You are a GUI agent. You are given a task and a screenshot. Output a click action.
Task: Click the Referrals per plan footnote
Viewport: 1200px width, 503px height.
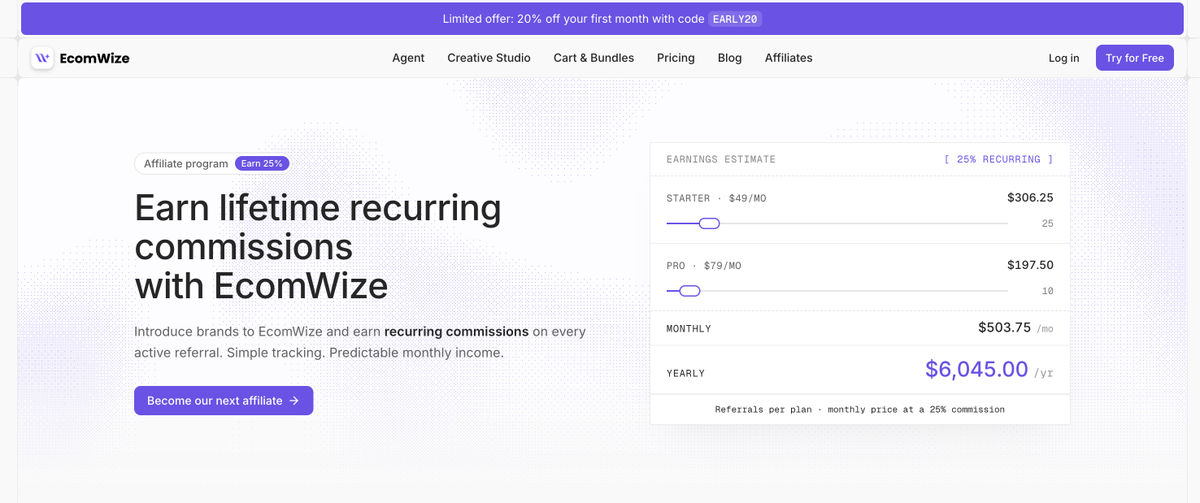point(860,409)
